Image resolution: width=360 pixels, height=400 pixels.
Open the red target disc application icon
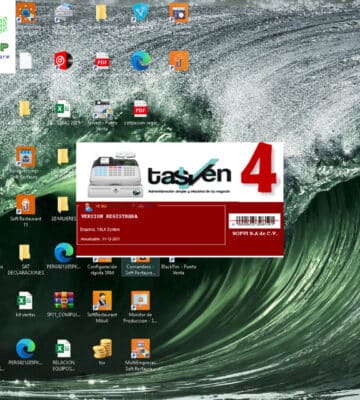[x=63, y=60]
